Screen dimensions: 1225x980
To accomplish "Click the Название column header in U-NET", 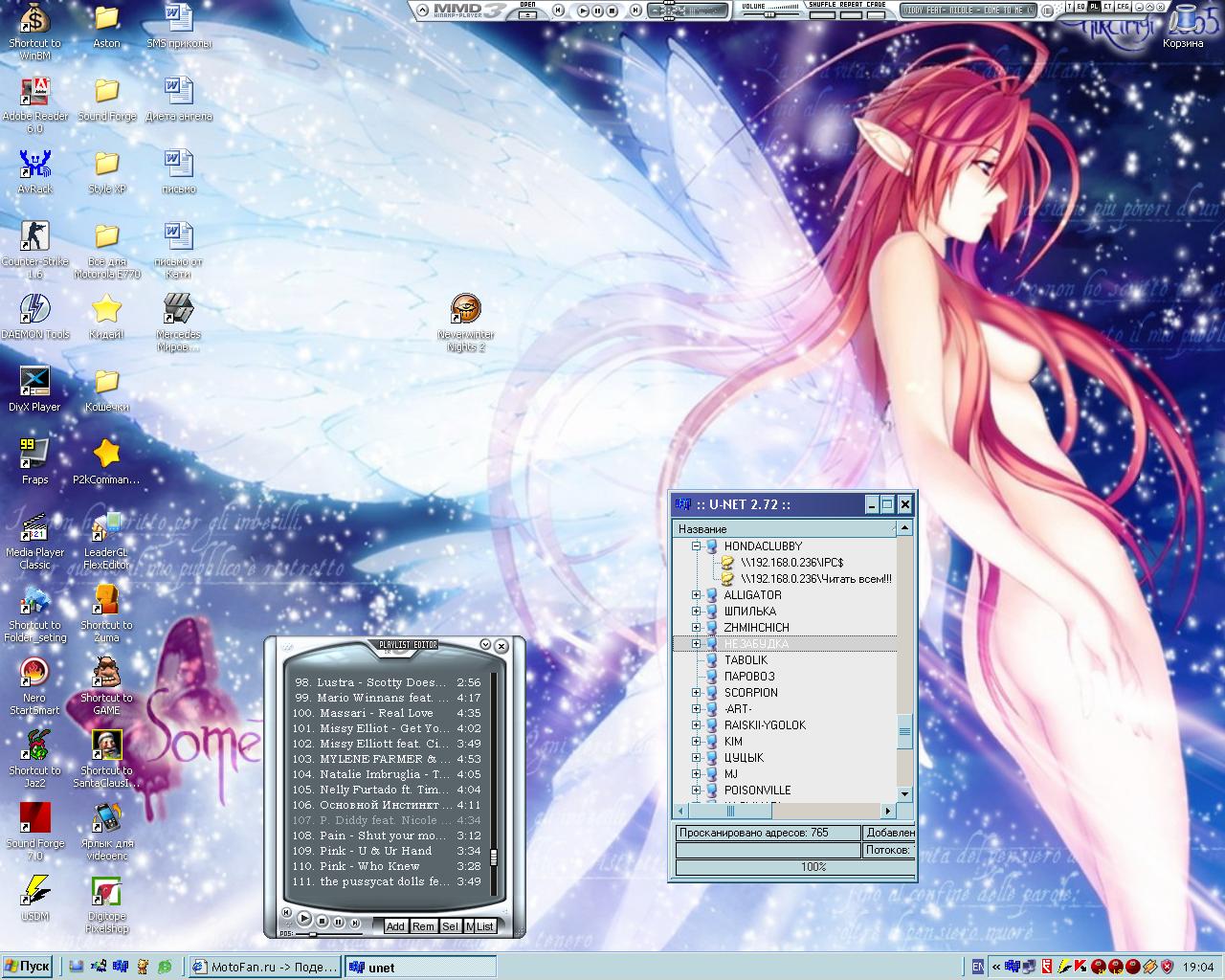I will coord(785,528).
